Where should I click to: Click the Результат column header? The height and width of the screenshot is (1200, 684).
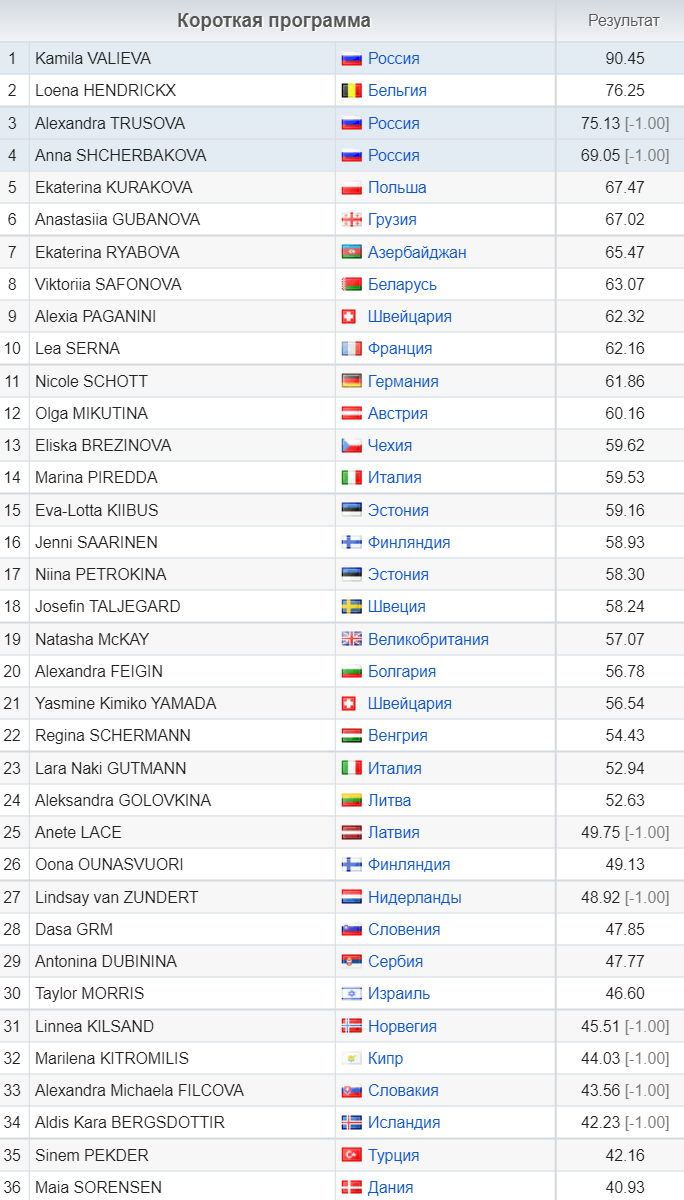point(624,21)
